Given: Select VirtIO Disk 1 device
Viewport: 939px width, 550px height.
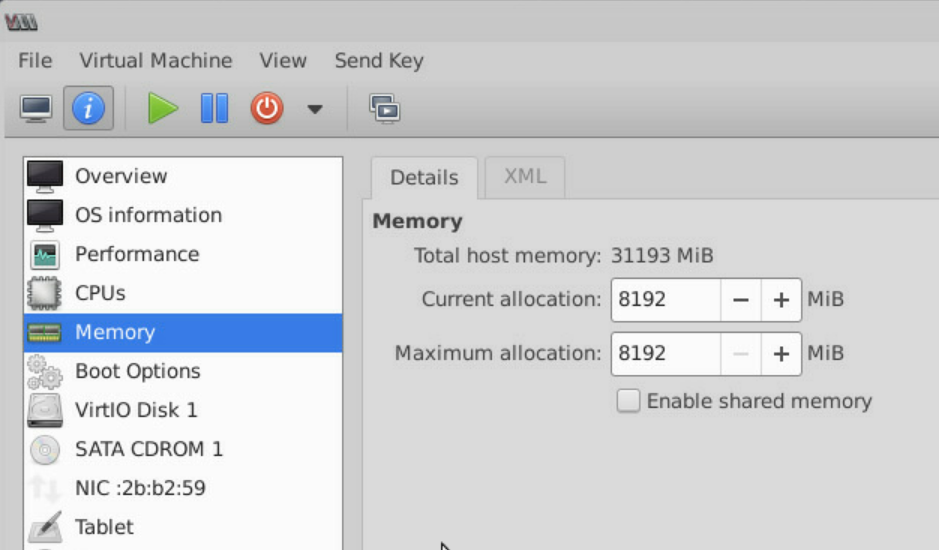Looking at the screenshot, I should pyautogui.click(x=136, y=410).
